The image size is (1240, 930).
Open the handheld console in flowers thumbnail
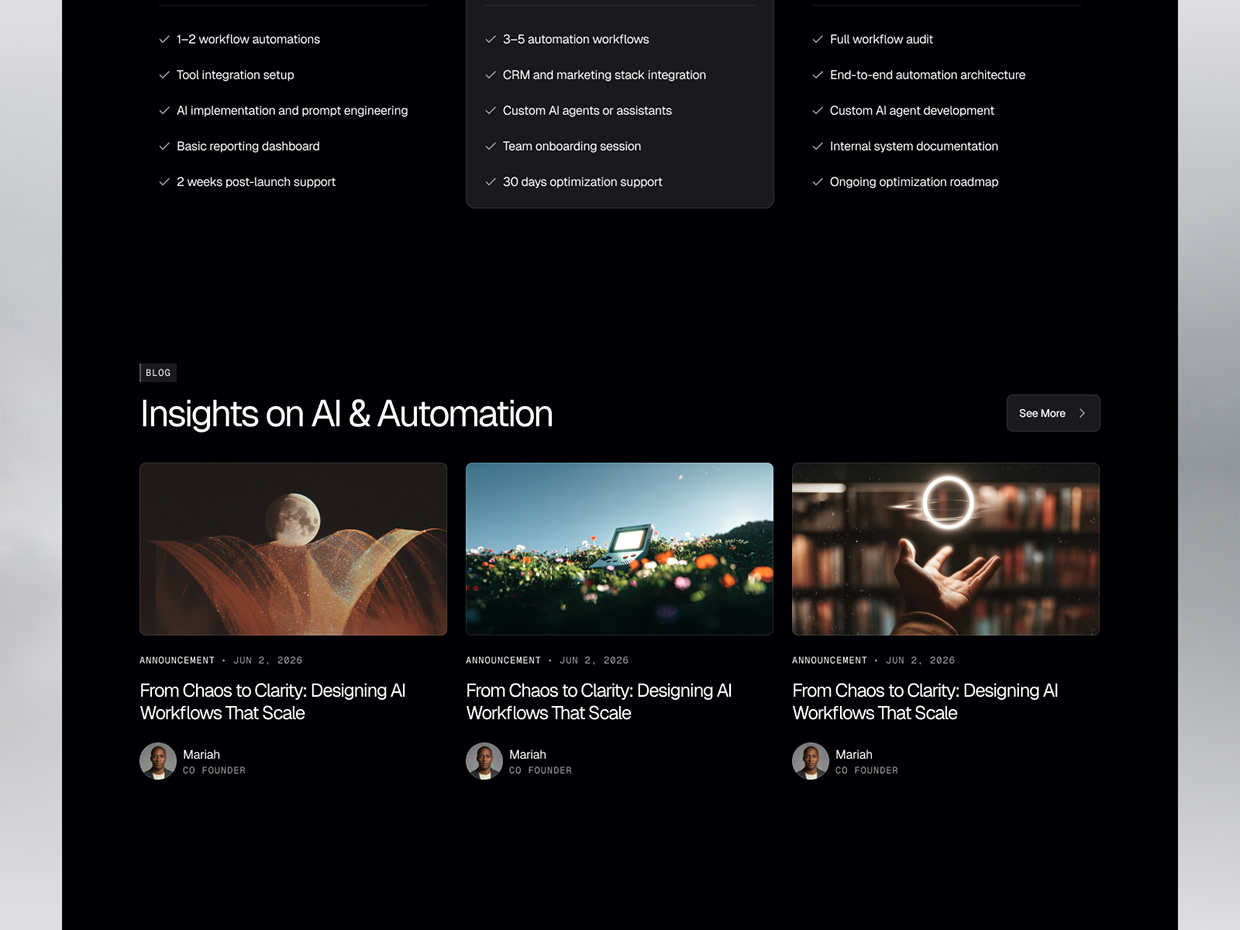pos(619,549)
